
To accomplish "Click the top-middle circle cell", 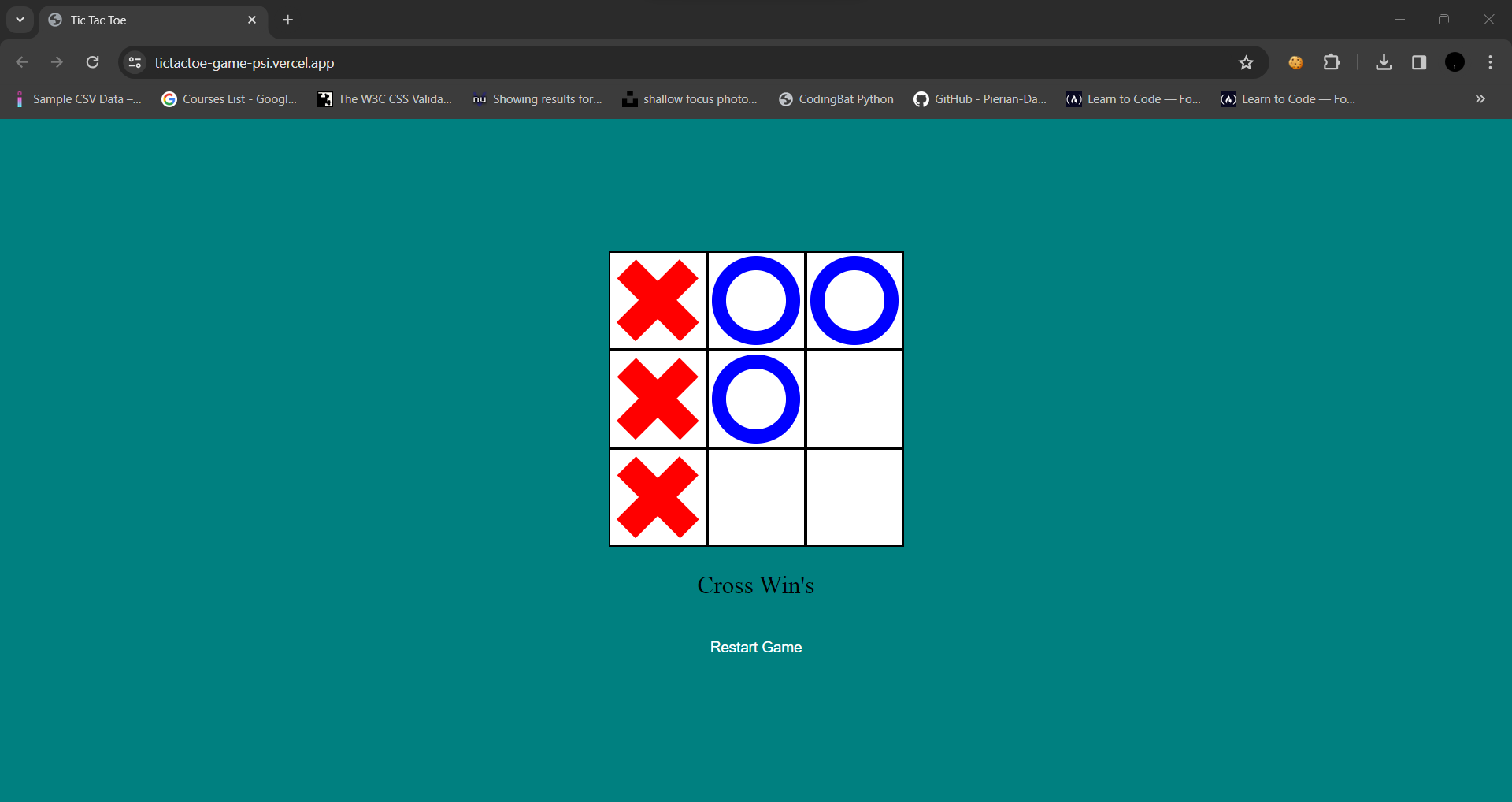I will click(756, 300).
